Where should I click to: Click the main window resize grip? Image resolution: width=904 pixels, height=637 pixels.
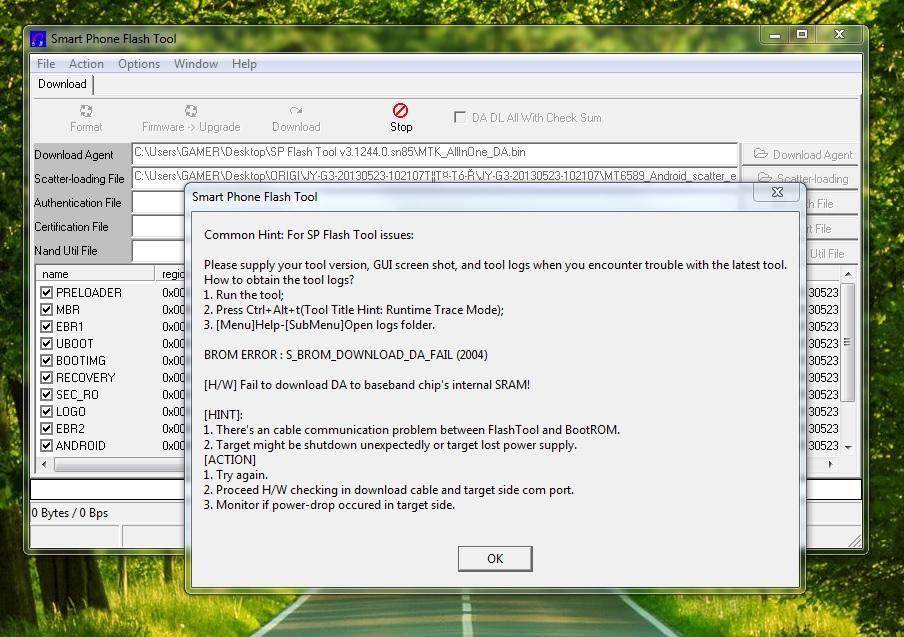point(854,540)
